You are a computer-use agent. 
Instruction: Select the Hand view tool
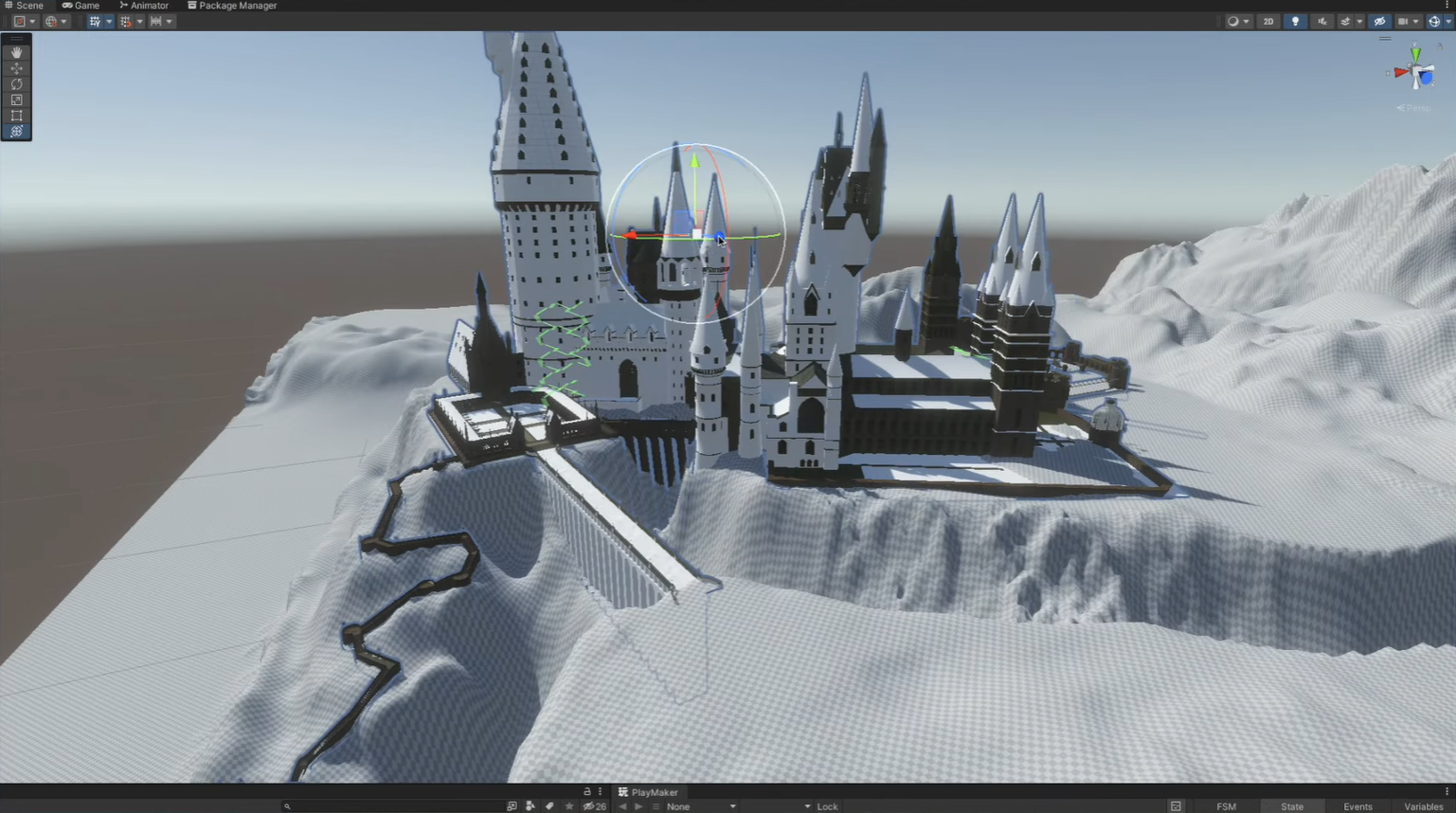tap(16, 52)
